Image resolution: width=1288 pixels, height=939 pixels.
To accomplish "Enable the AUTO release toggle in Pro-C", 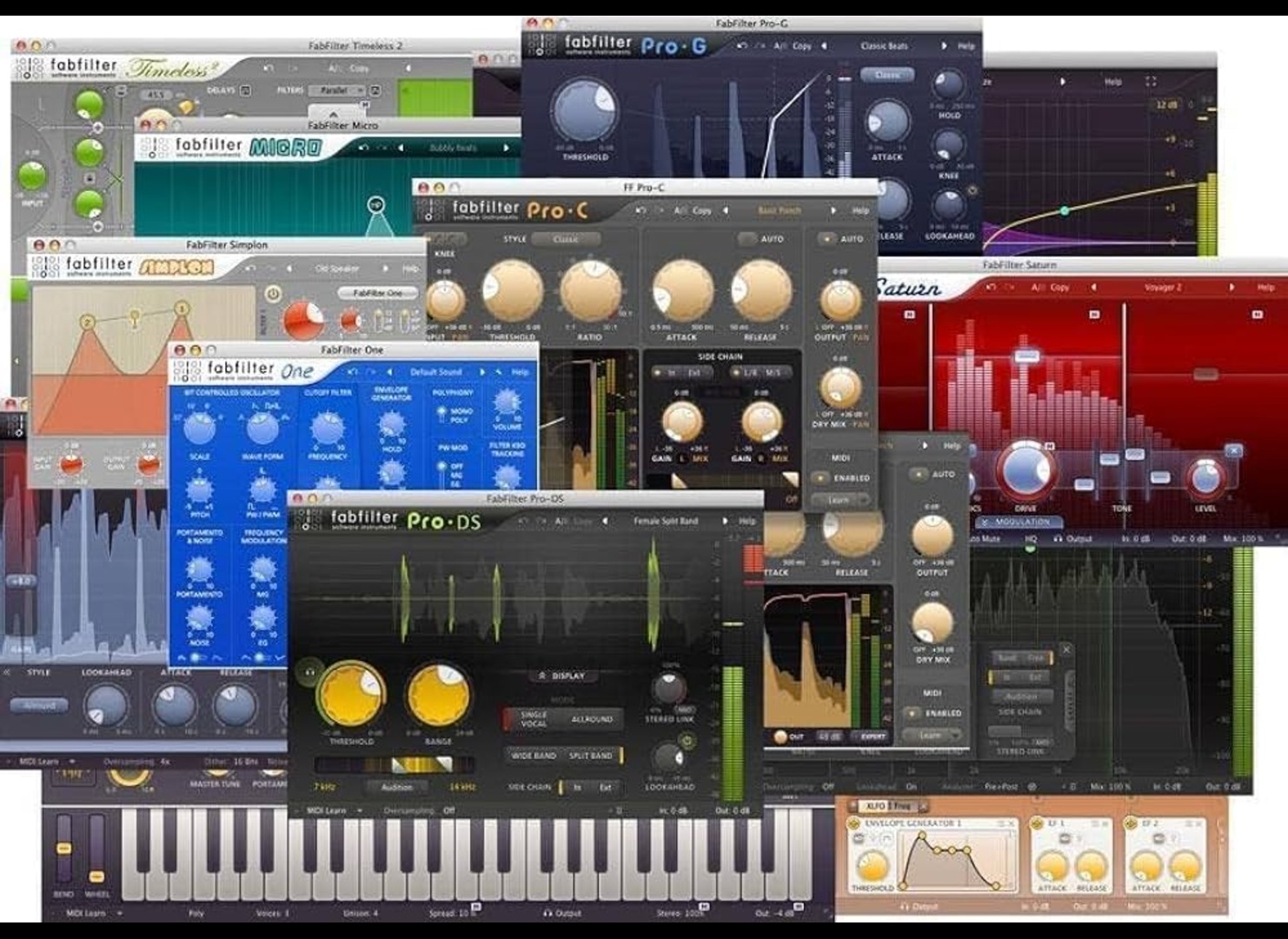I will (x=745, y=237).
